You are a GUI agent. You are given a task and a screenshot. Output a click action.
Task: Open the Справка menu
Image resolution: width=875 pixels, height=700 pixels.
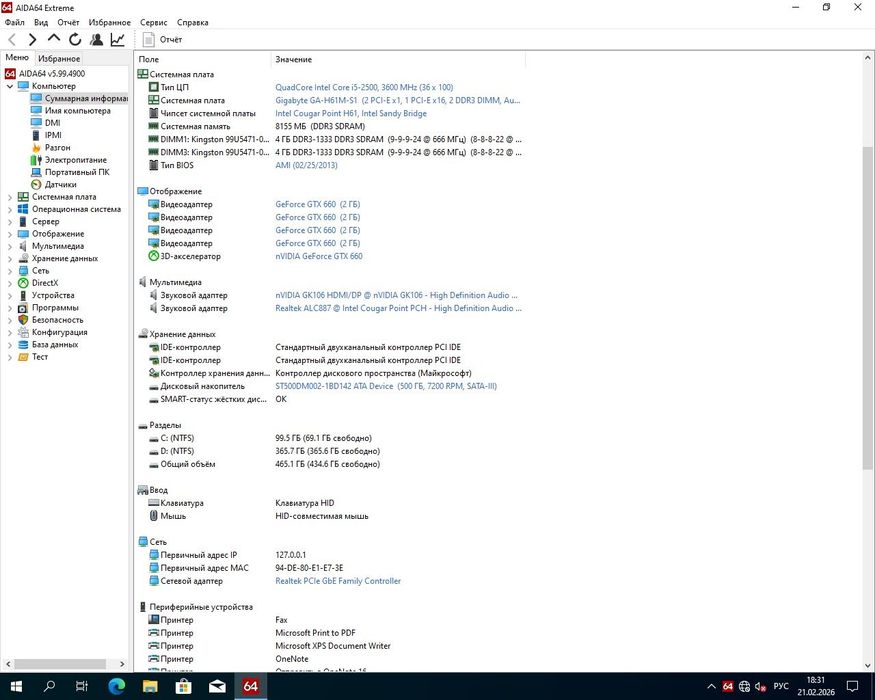[x=193, y=22]
